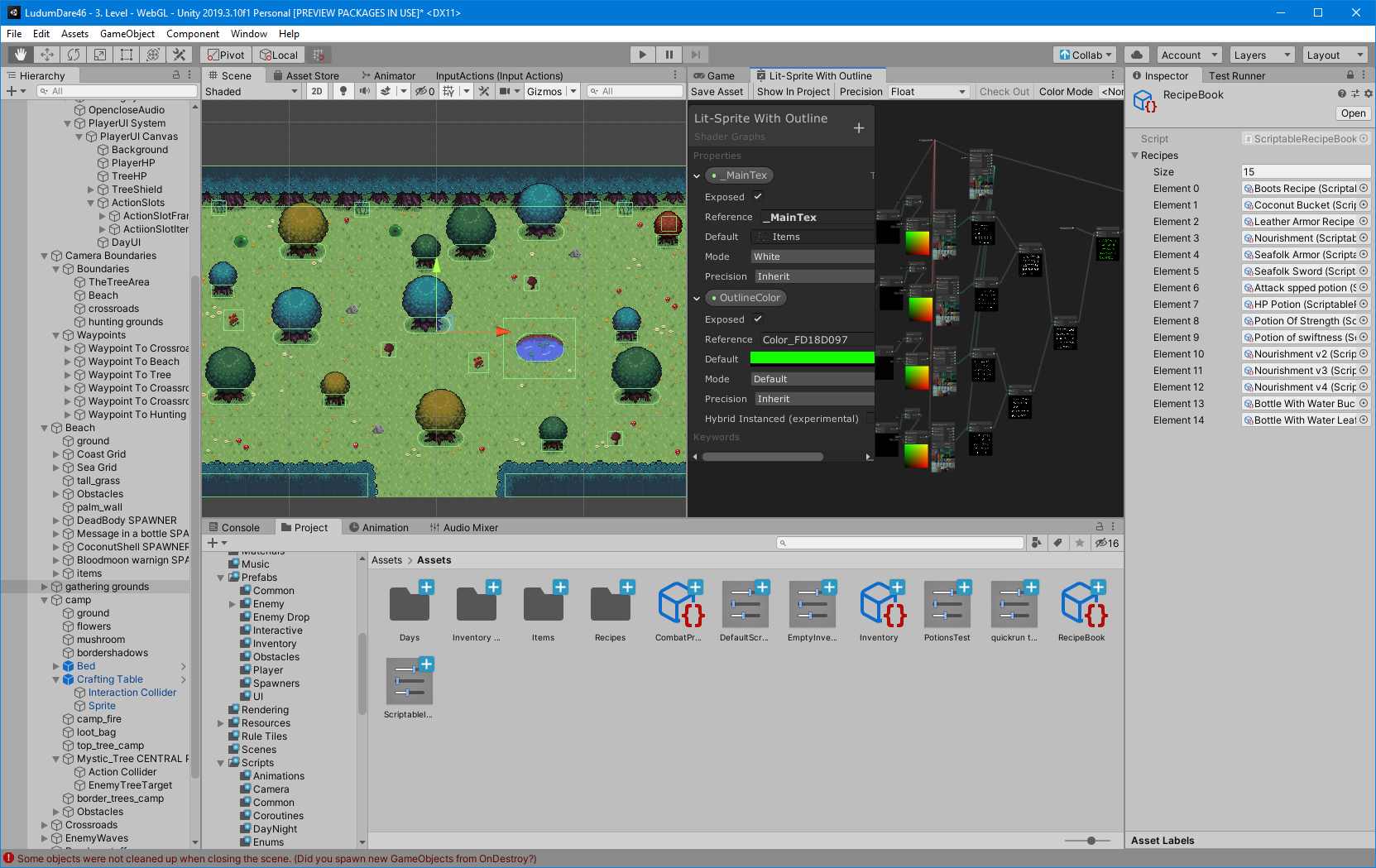Image resolution: width=1376 pixels, height=868 pixels.
Task: Open the Layers dropdown
Action: coord(1261,55)
